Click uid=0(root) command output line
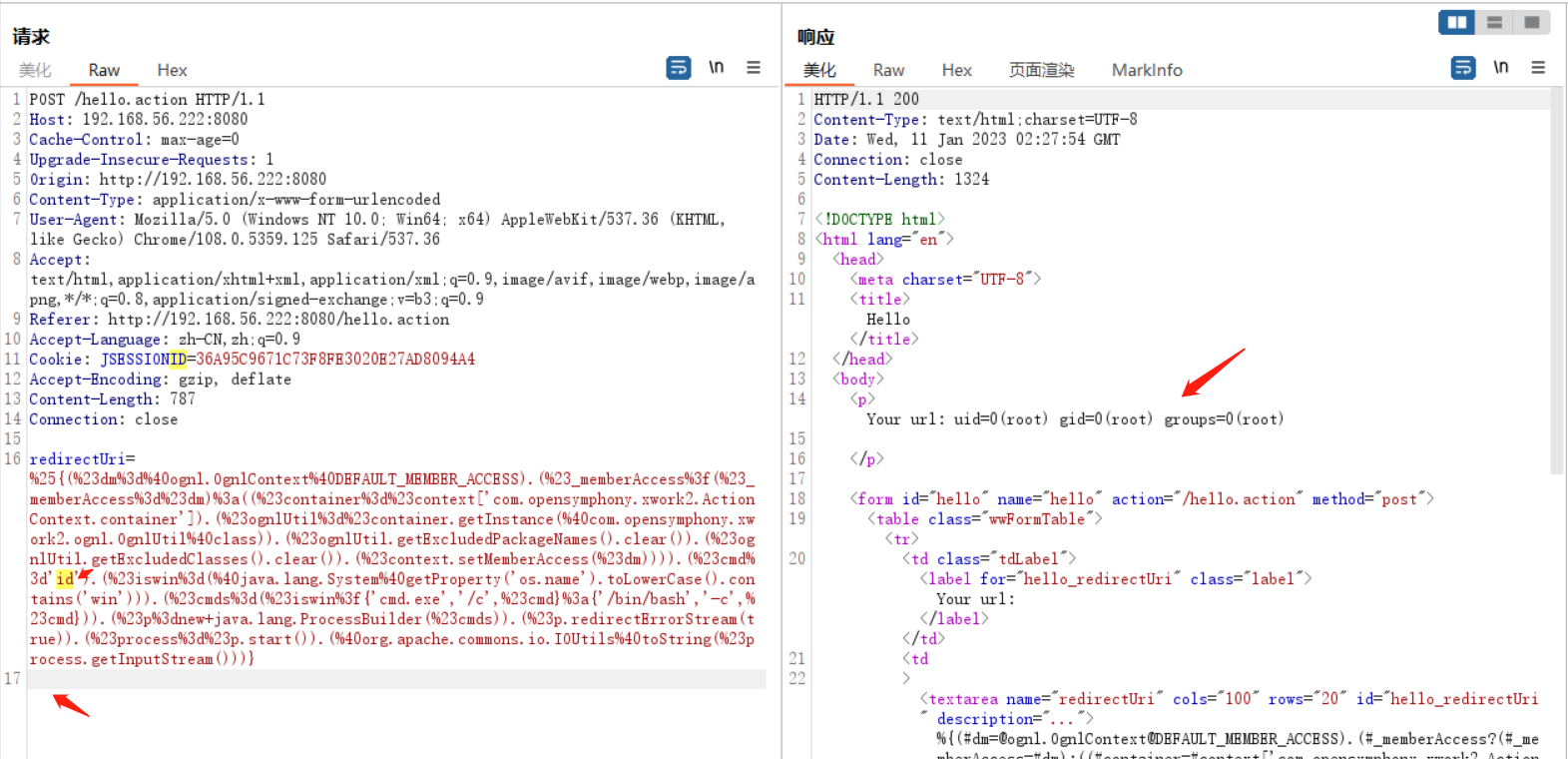 click(1075, 419)
